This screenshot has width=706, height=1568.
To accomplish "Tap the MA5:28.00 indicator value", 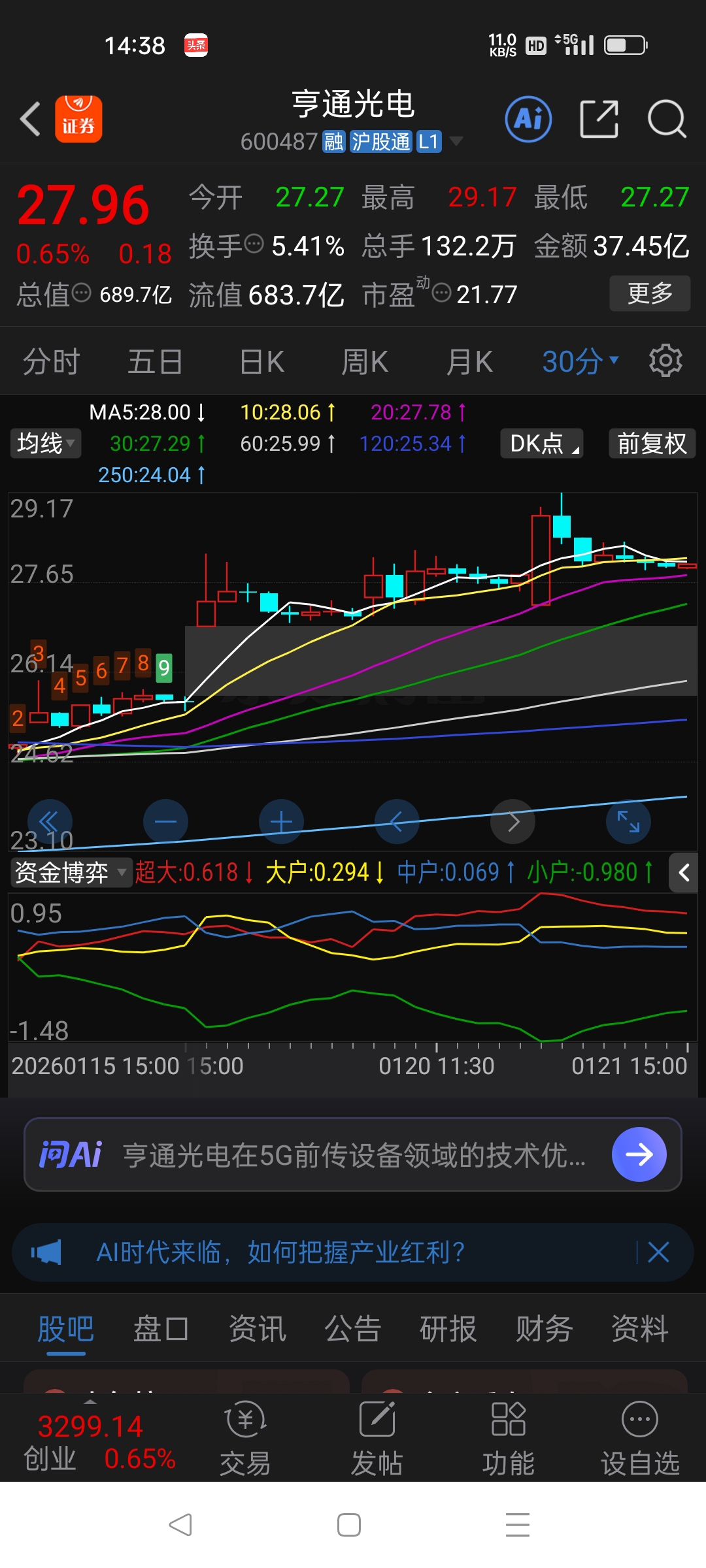I will [147, 412].
